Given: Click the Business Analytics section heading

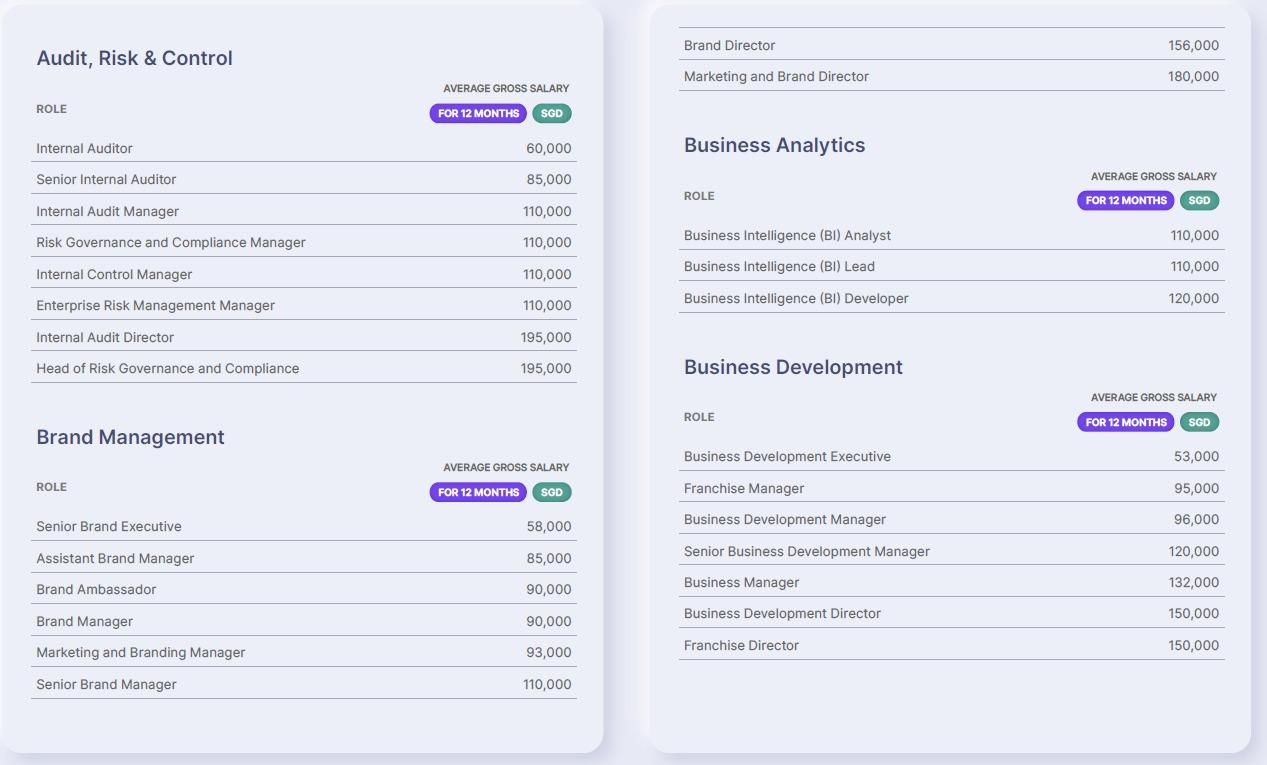Looking at the screenshot, I should [x=774, y=145].
